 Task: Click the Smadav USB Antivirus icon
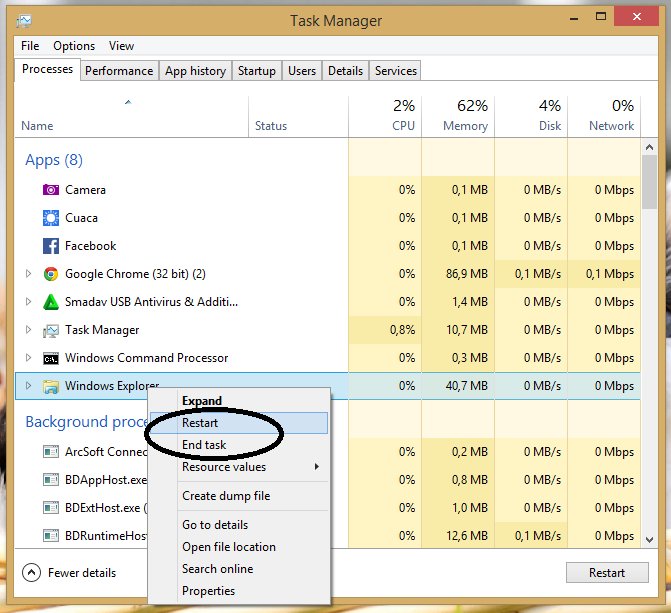[x=50, y=302]
